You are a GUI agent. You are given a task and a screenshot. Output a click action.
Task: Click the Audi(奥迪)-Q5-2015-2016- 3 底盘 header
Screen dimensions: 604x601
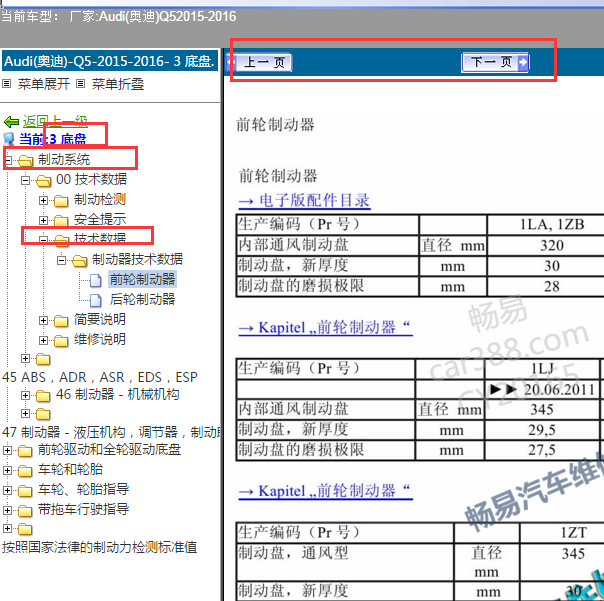110,62
